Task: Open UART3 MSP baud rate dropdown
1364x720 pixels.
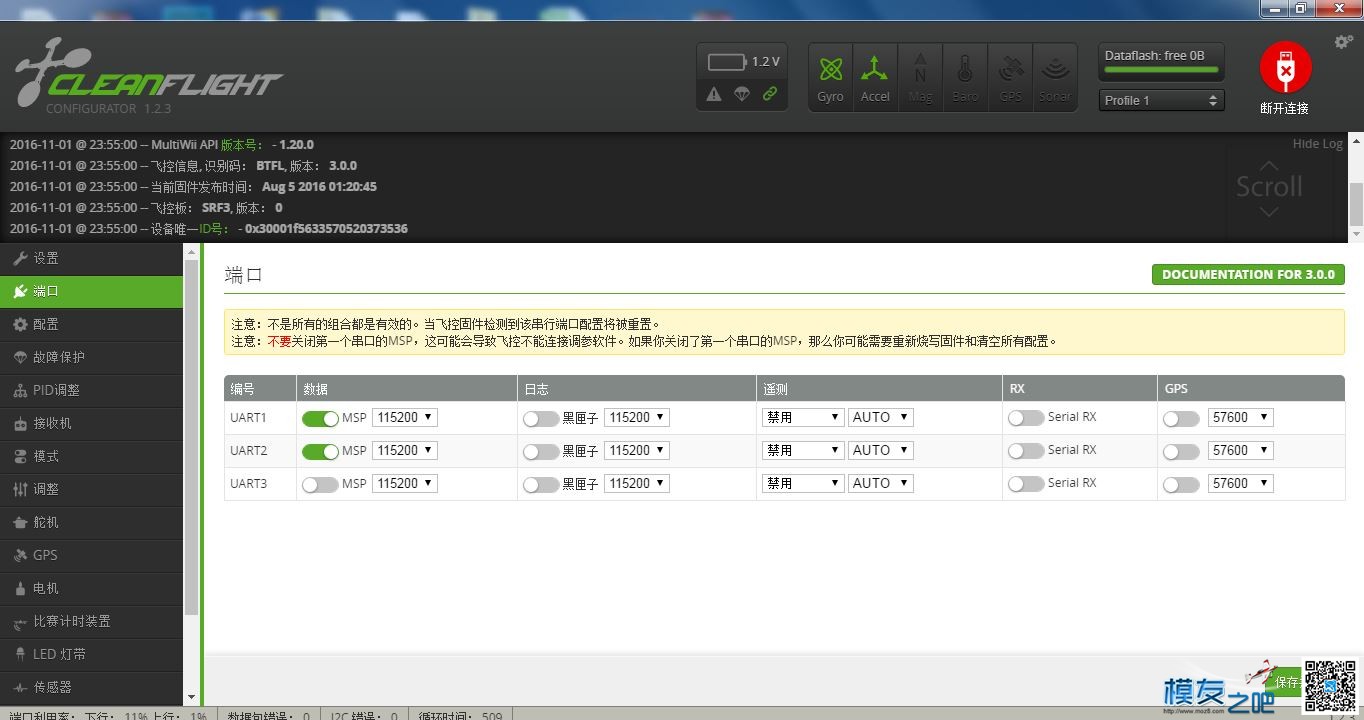Action: (x=405, y=484)
